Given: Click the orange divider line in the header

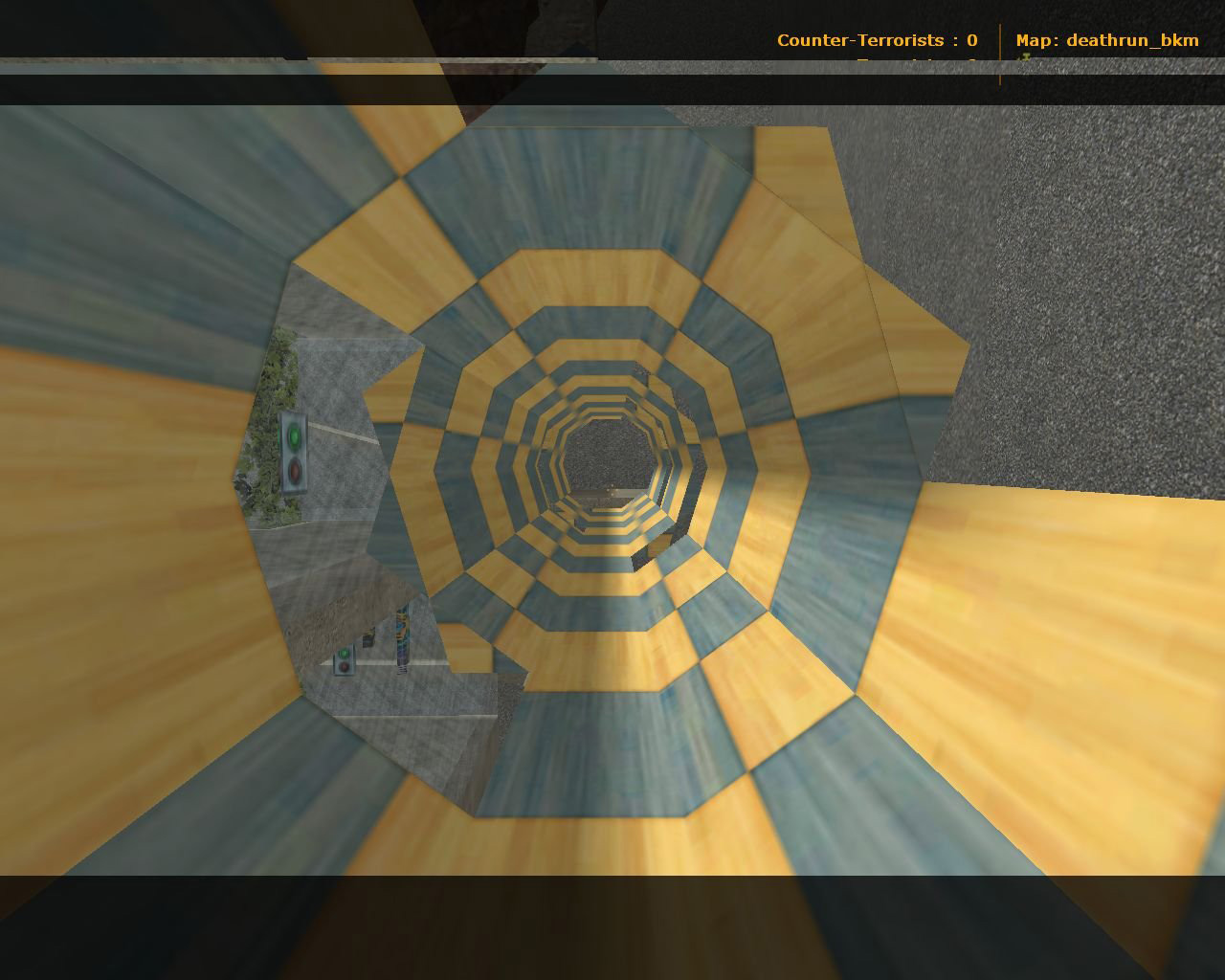Looking at the screenshot, I should click(1000, 54).
